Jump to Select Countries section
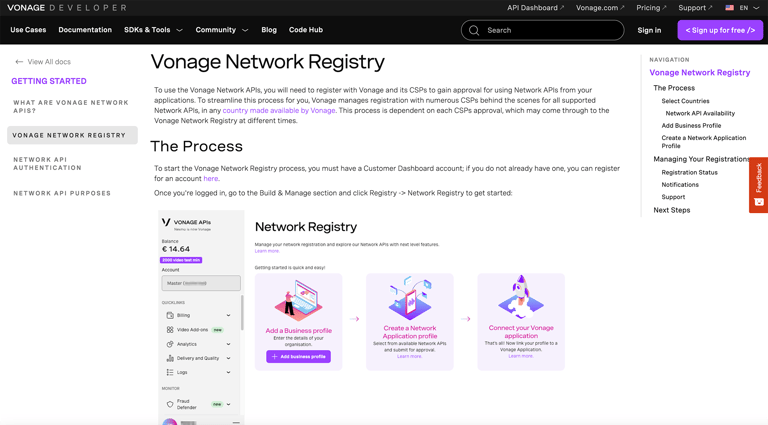 [685, 101]
